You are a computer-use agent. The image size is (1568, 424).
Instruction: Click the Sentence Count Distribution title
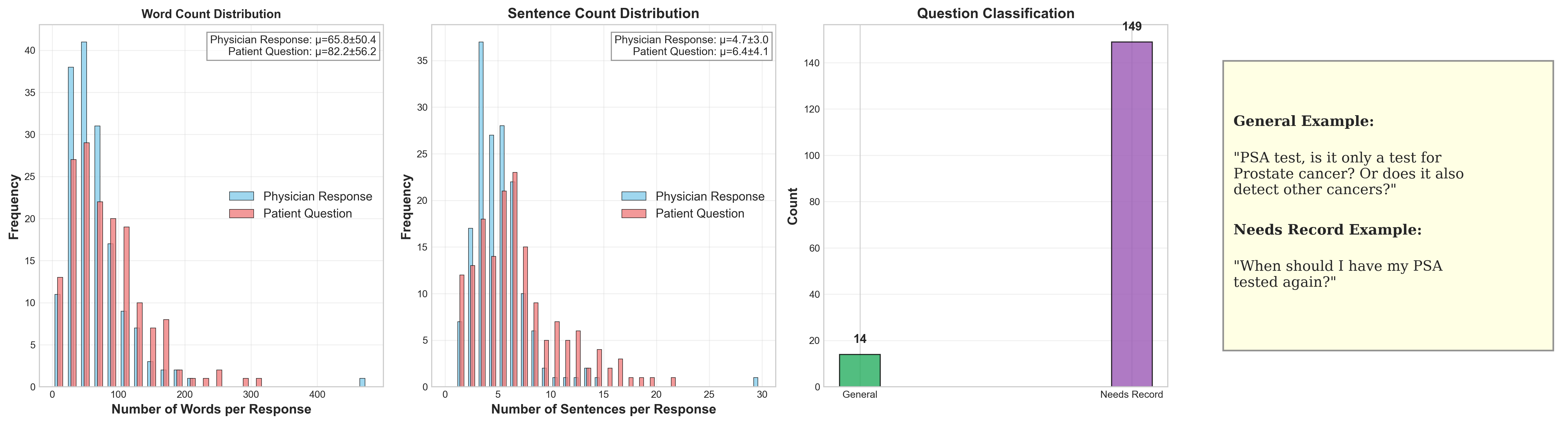603,13
